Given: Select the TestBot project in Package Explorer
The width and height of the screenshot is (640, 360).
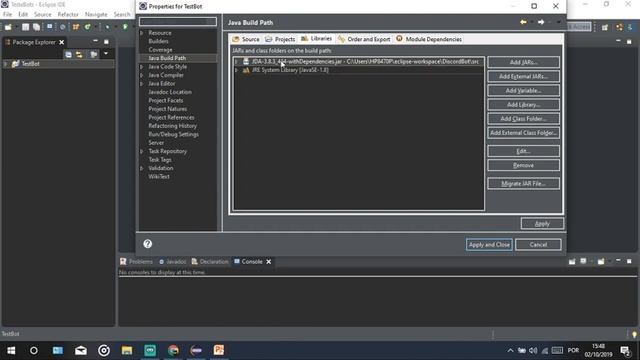Looking at the screenshot, I should click(30, 64).
